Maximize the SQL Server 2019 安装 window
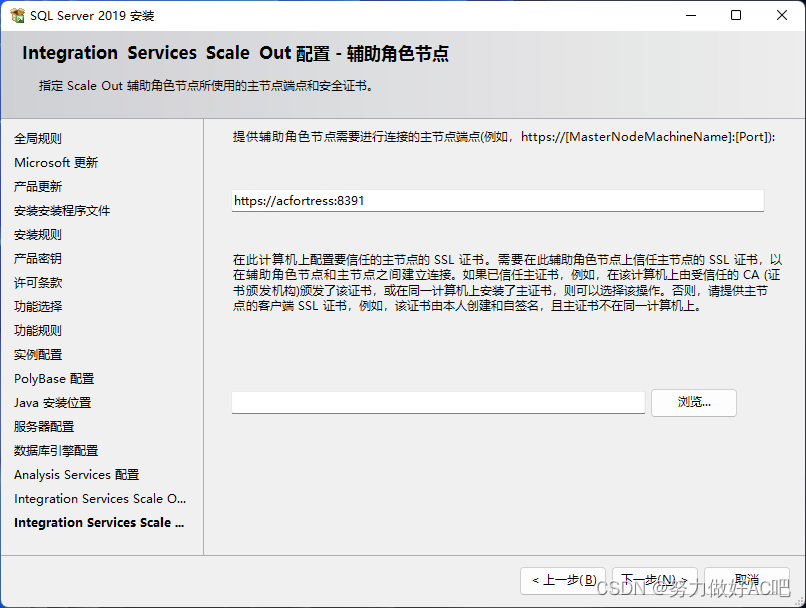Screen dimensions: 806x608 coord(736,15)
